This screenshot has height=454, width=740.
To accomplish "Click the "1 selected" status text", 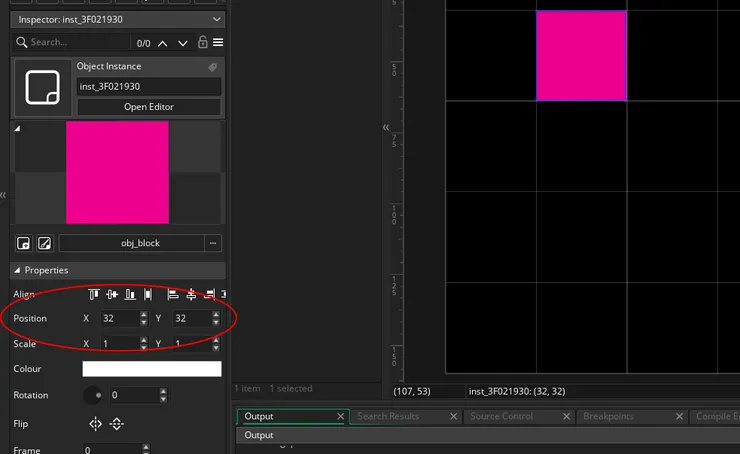I will click(291, 388).
